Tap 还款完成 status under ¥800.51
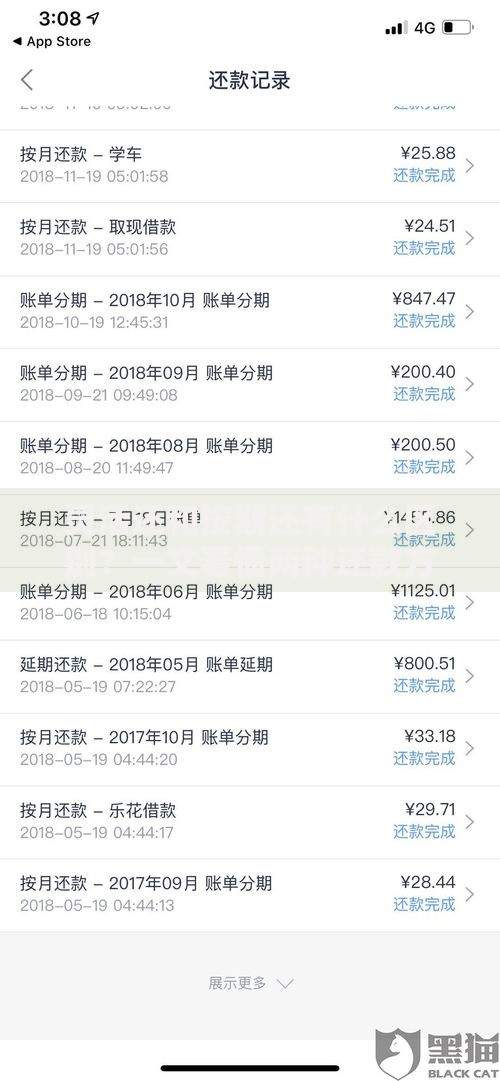The height and width of the screenshot is (1081, 500). [424, 685]
